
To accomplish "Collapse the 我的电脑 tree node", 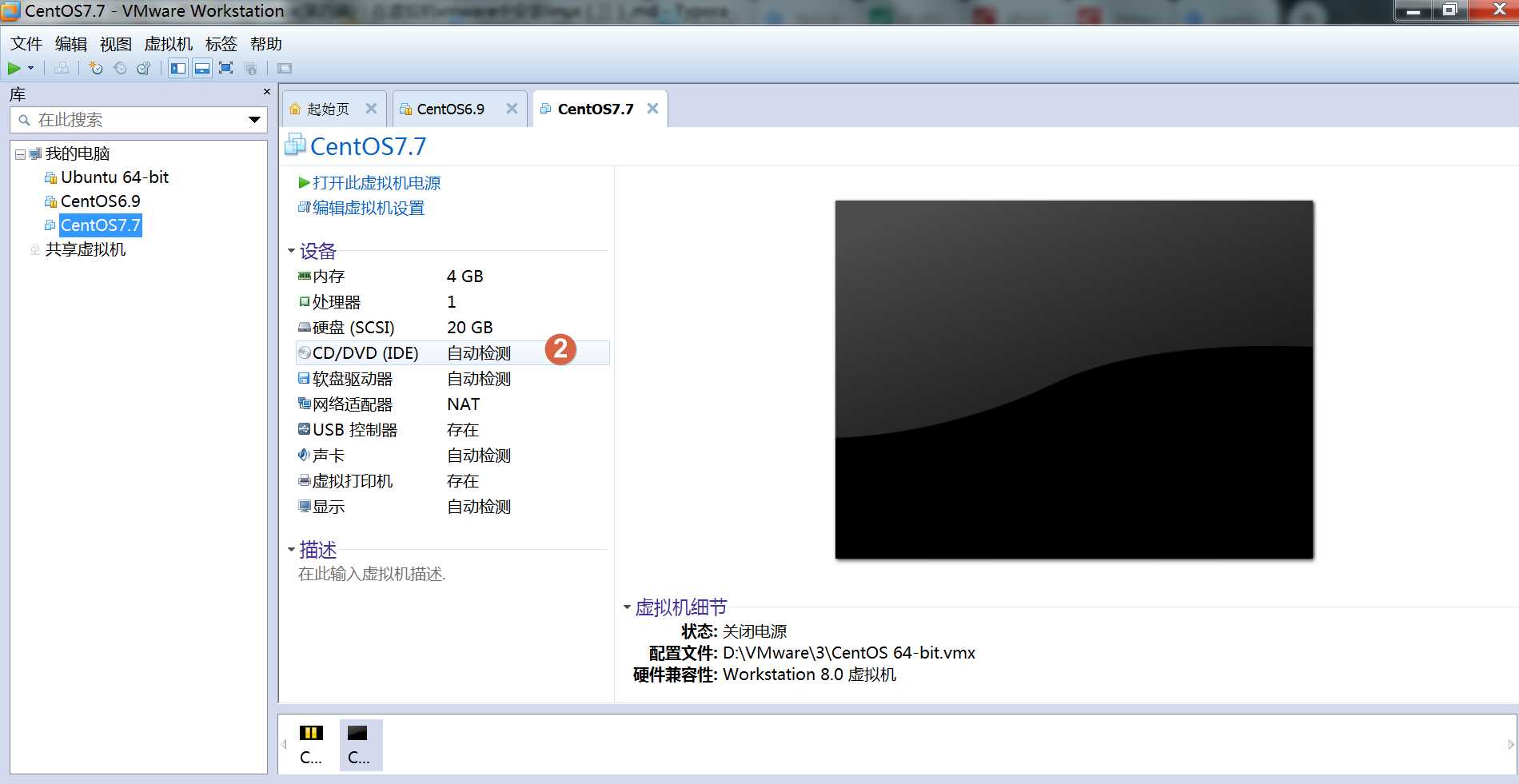I will click(20, 154).
